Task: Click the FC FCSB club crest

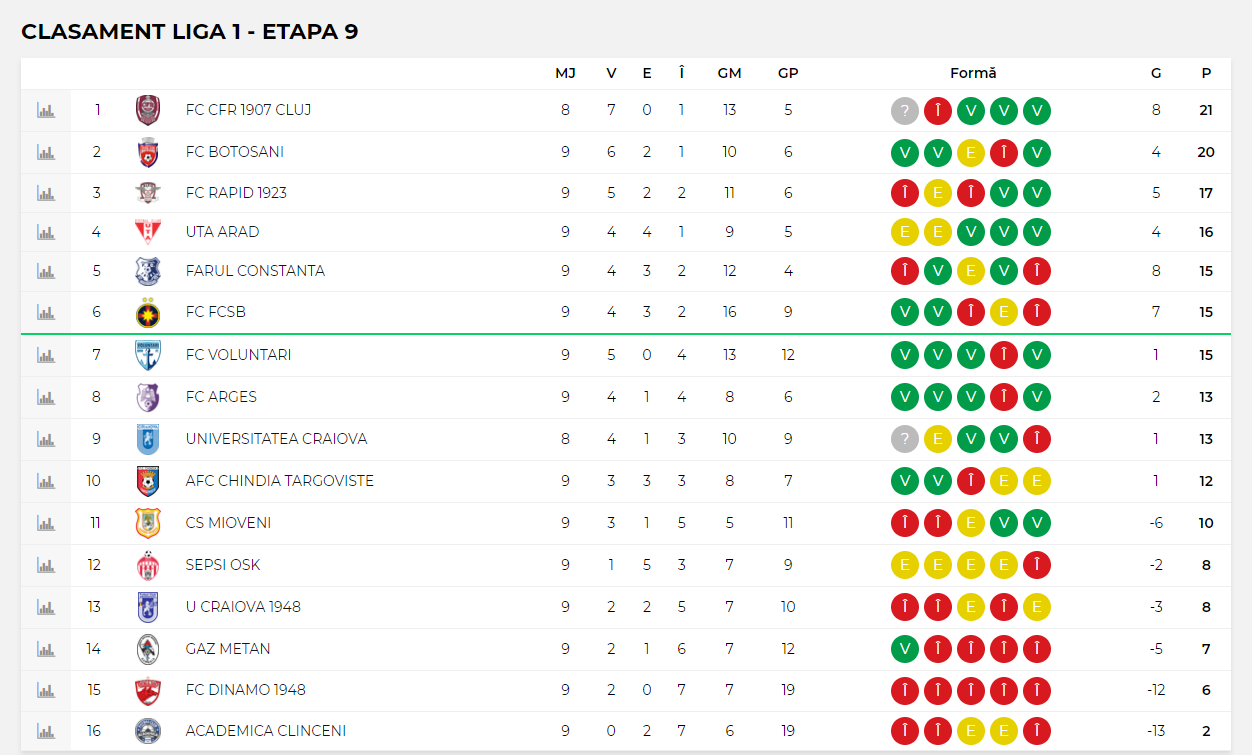Action: [x=148, y=313]
